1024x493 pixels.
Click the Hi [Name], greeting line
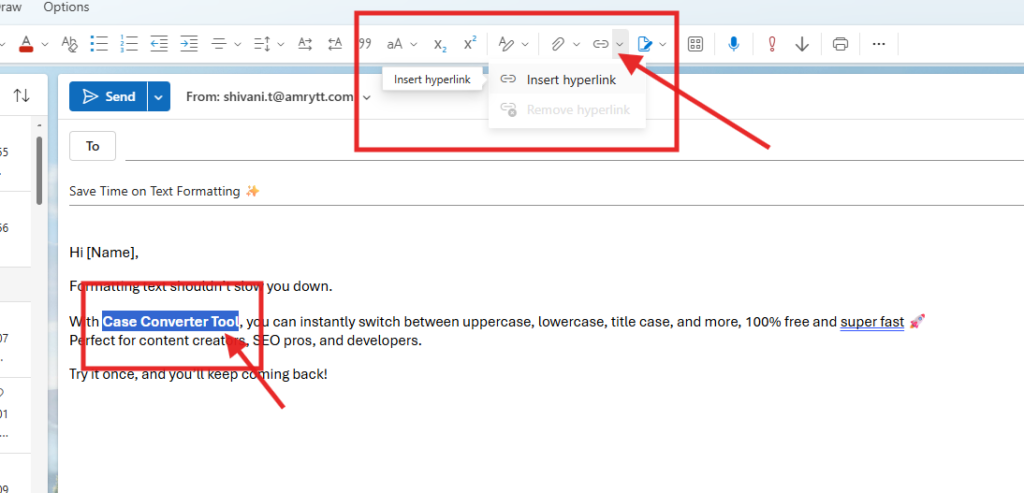pyautogui.click(x=104, y=253)
